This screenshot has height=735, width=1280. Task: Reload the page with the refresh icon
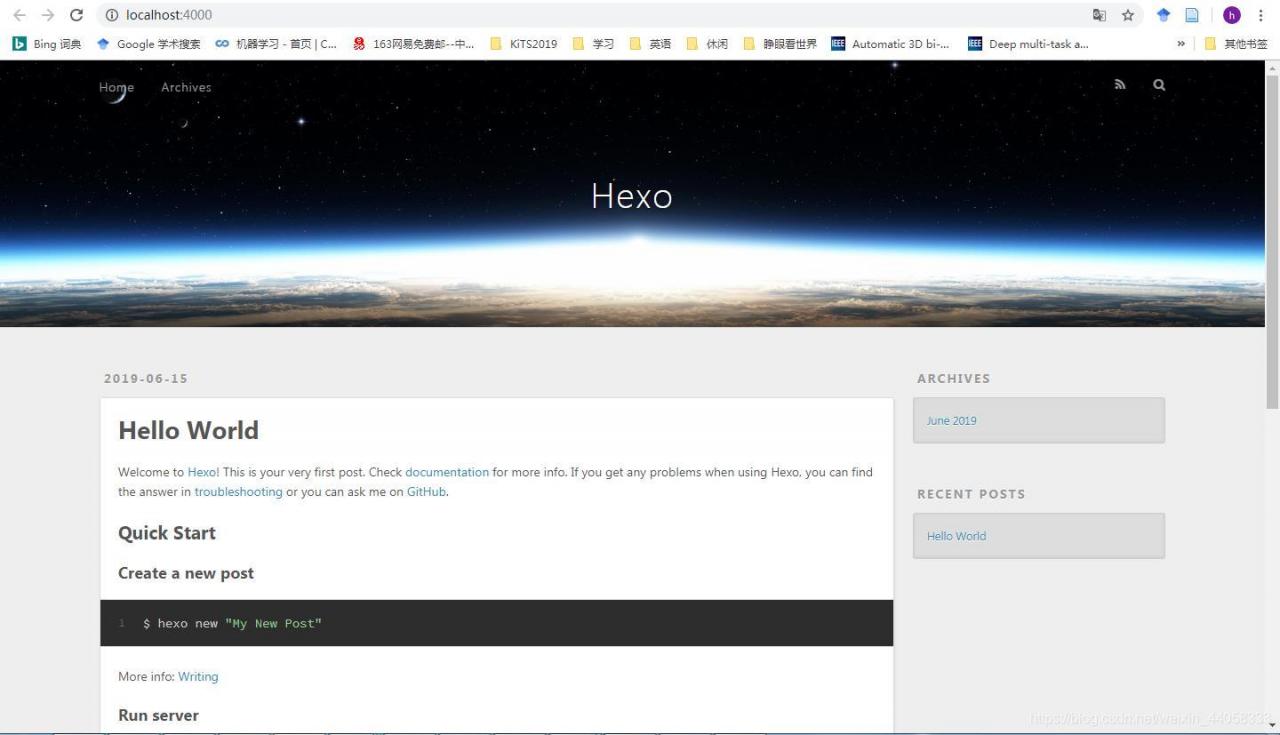click(x=76, y=15)
